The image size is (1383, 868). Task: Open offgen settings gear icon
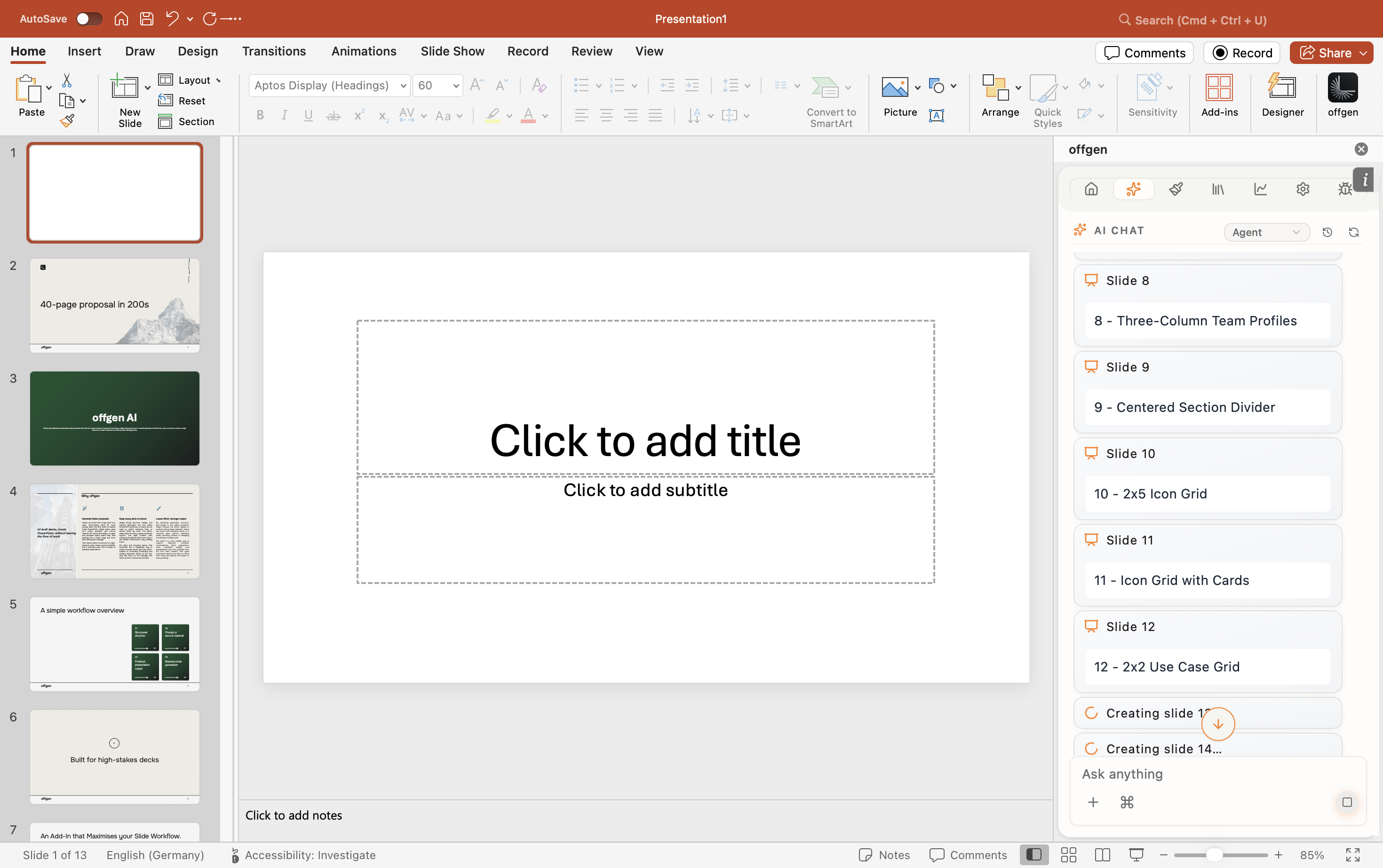(1303, 189)
